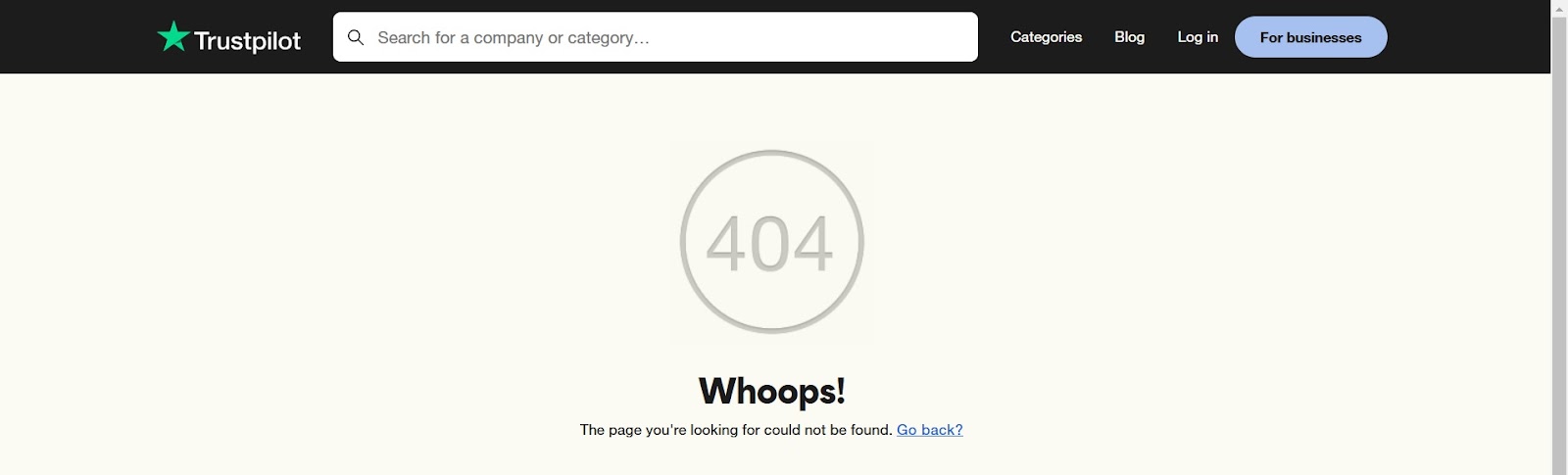Select the Log in link
The image size is (1568, 475).
coord(1198,37)
